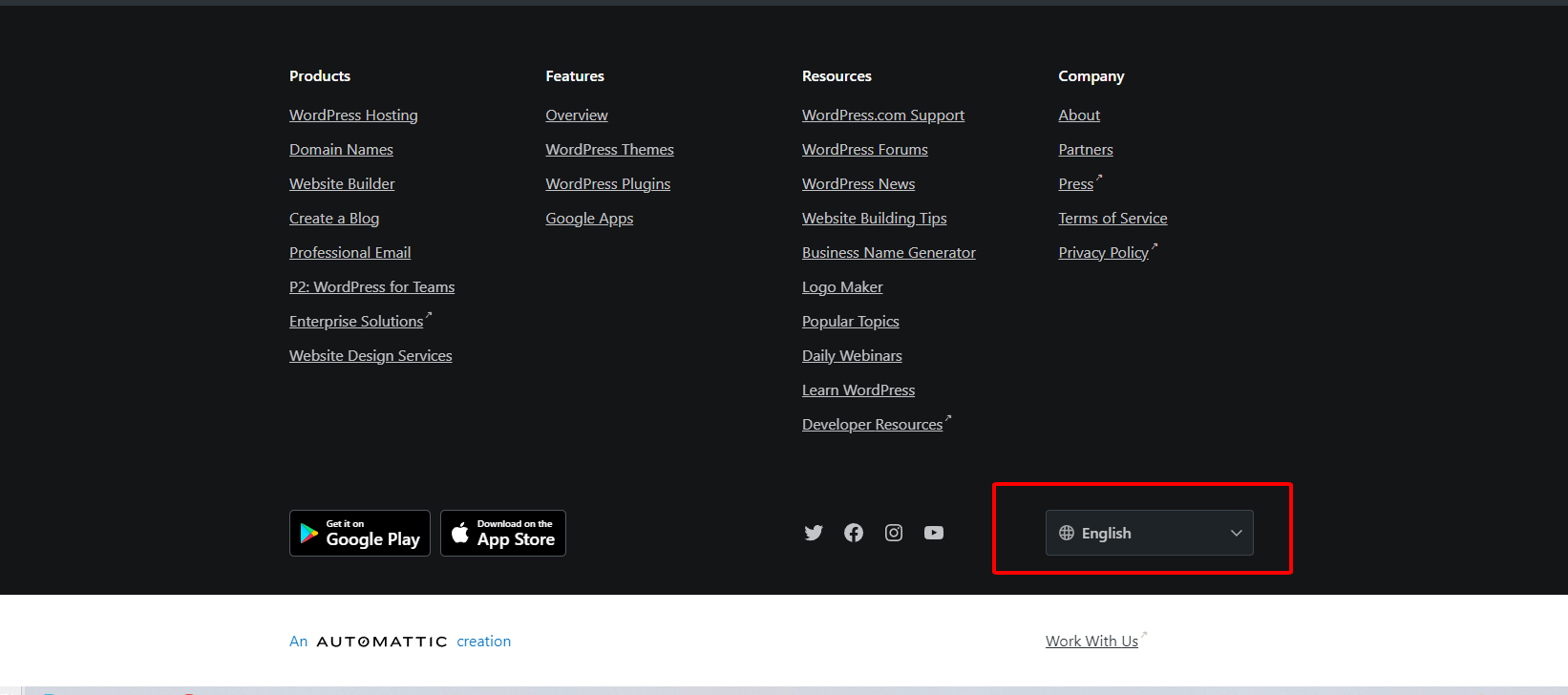
Task: Open Website Design Services link
Action: 371,356
